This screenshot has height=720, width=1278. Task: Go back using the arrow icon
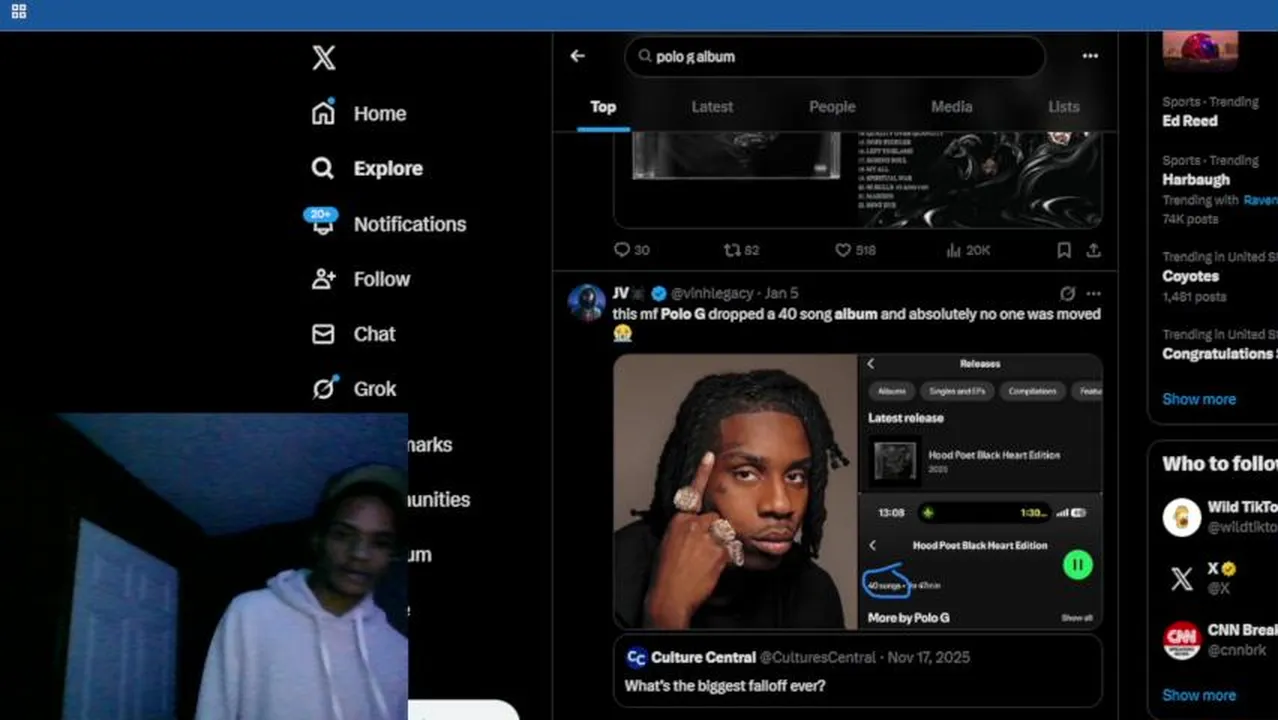tap(577, 56)
